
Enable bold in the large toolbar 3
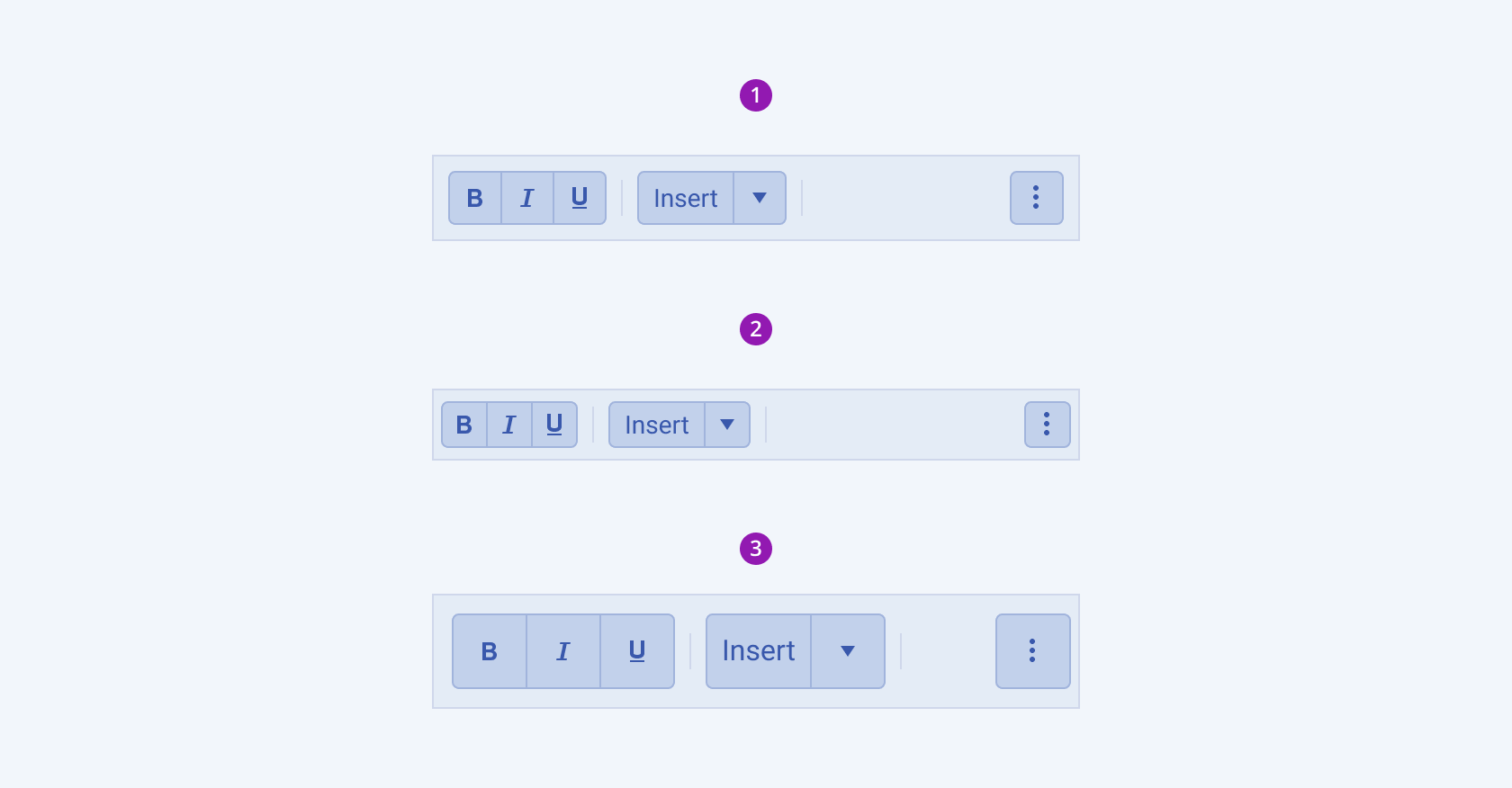pyautogui.click(x=489, y=650)
